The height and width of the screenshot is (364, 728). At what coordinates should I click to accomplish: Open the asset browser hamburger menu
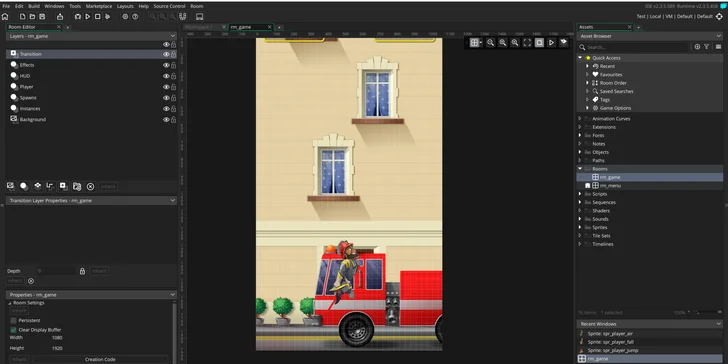718,47
